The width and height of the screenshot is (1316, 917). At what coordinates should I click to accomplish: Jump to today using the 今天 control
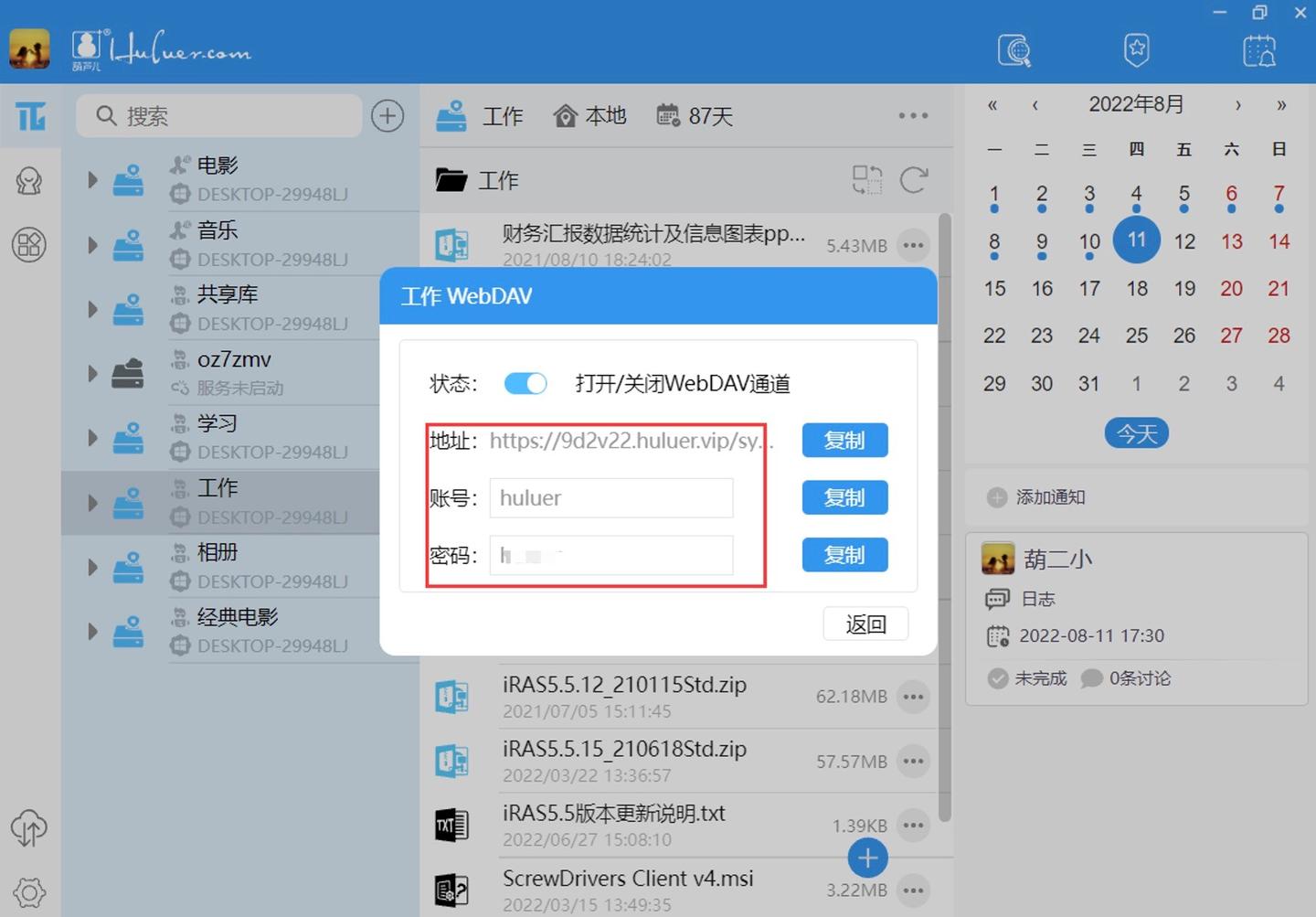coord(1136,432)
